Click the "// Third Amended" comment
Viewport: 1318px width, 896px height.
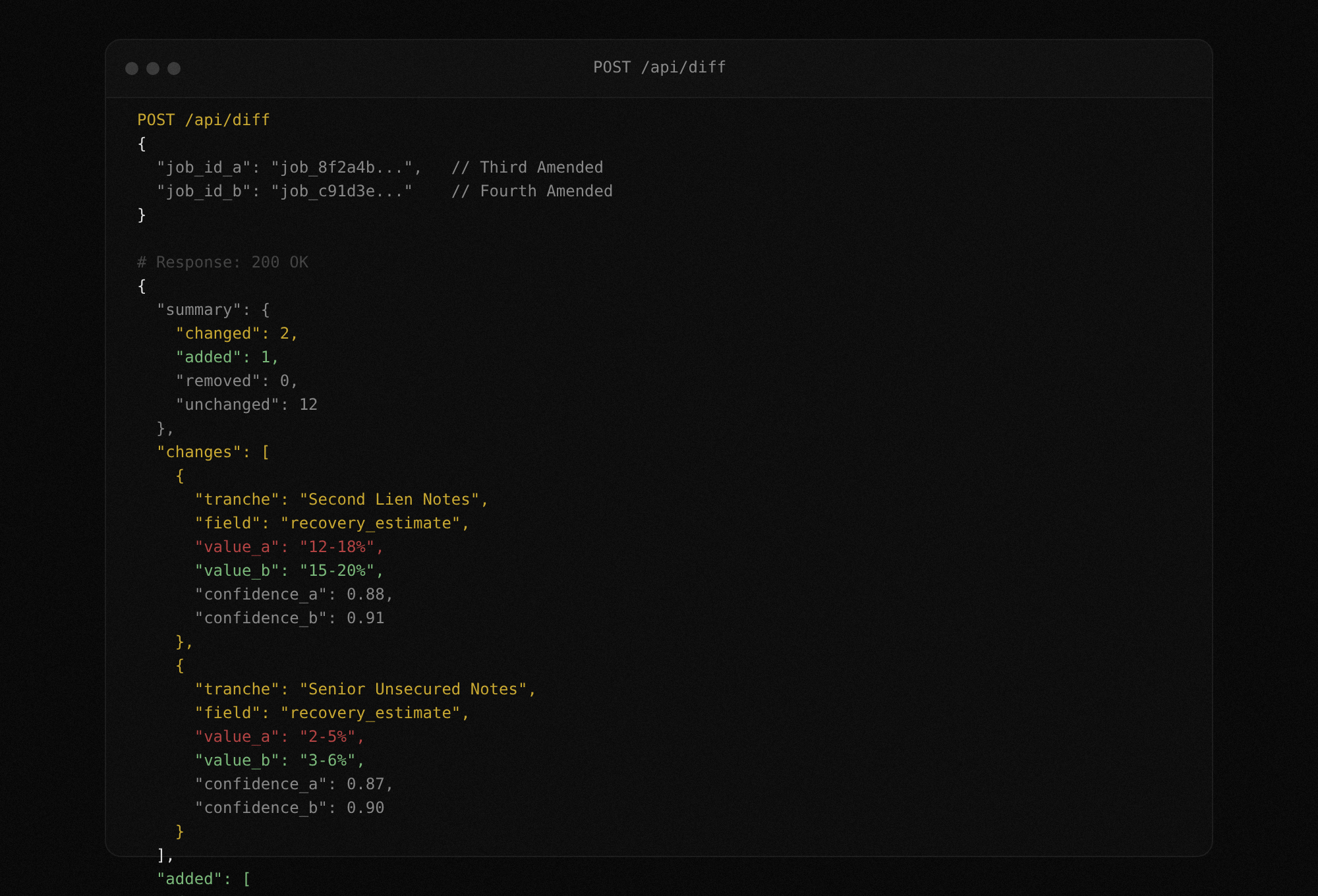click(527, 167)
